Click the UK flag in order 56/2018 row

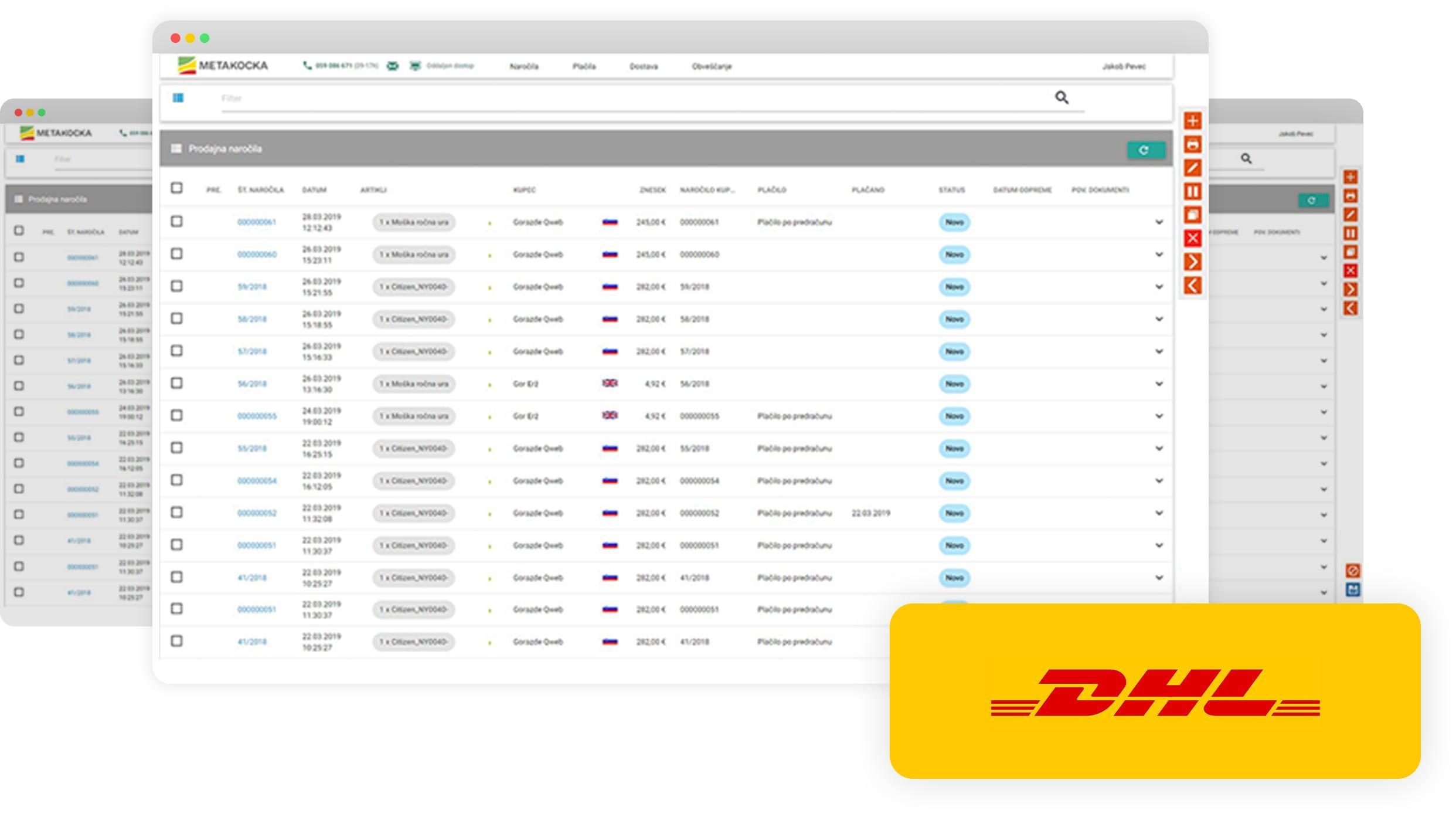(x=610, y=383)
